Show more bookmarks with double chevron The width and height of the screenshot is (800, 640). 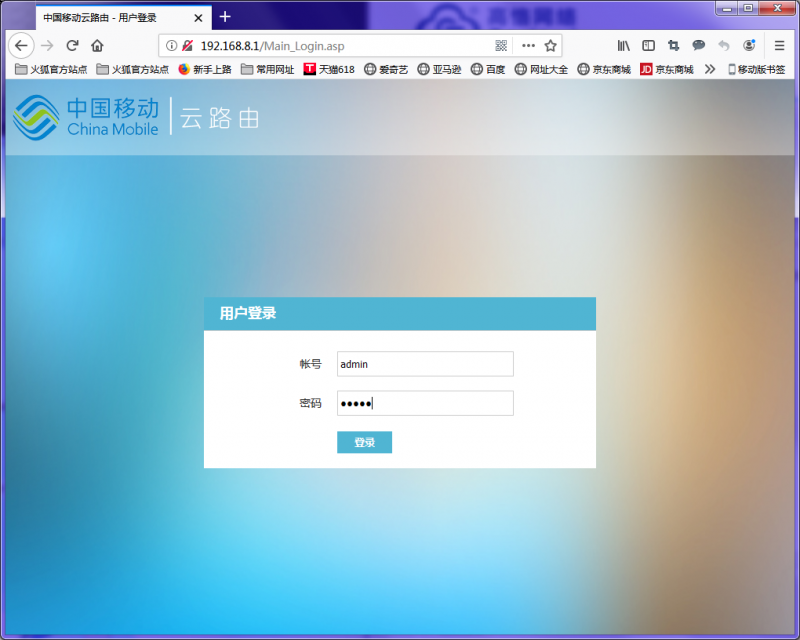pos(710,69)
